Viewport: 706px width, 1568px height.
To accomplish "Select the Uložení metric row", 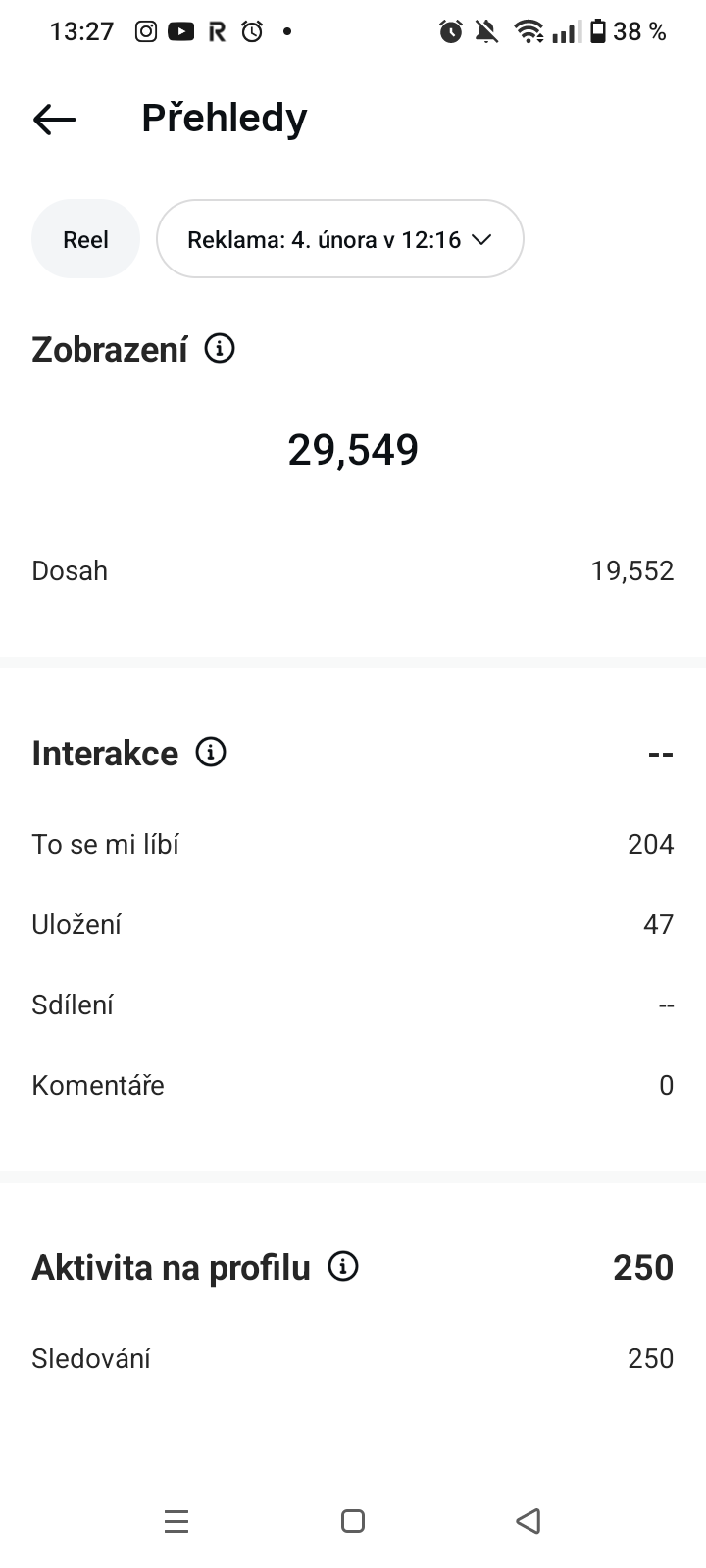I will point(353,924).
